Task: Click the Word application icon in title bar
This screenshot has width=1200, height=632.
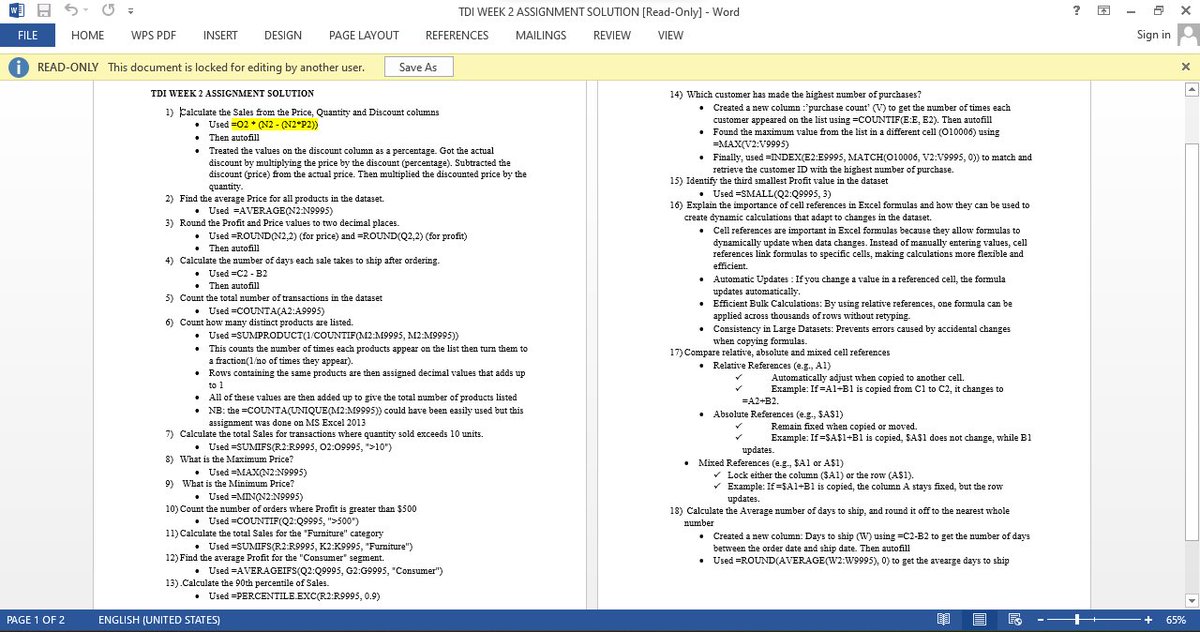Action: (x=16, y=11)
